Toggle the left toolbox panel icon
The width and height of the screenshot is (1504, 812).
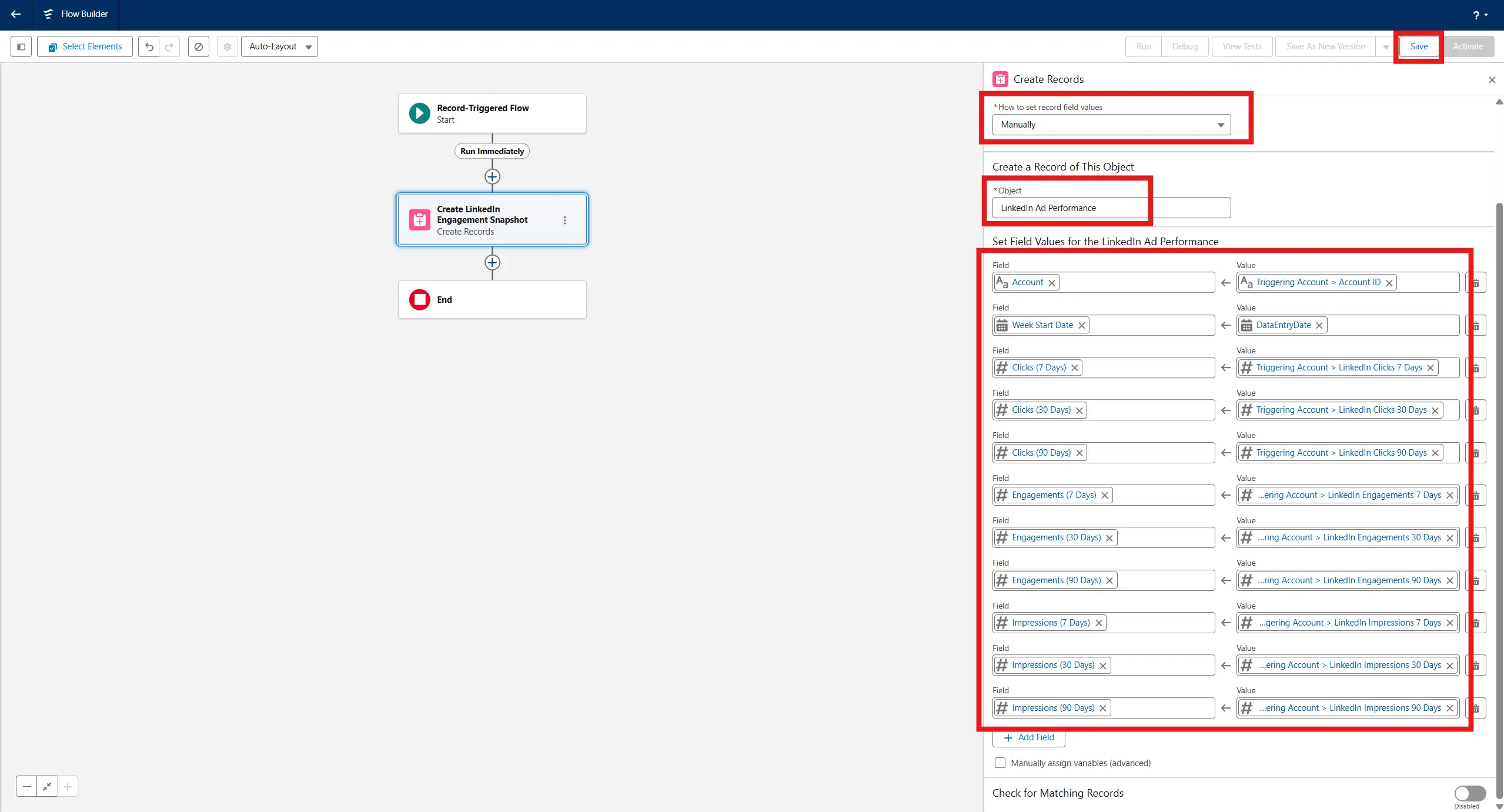coord(21,46)
